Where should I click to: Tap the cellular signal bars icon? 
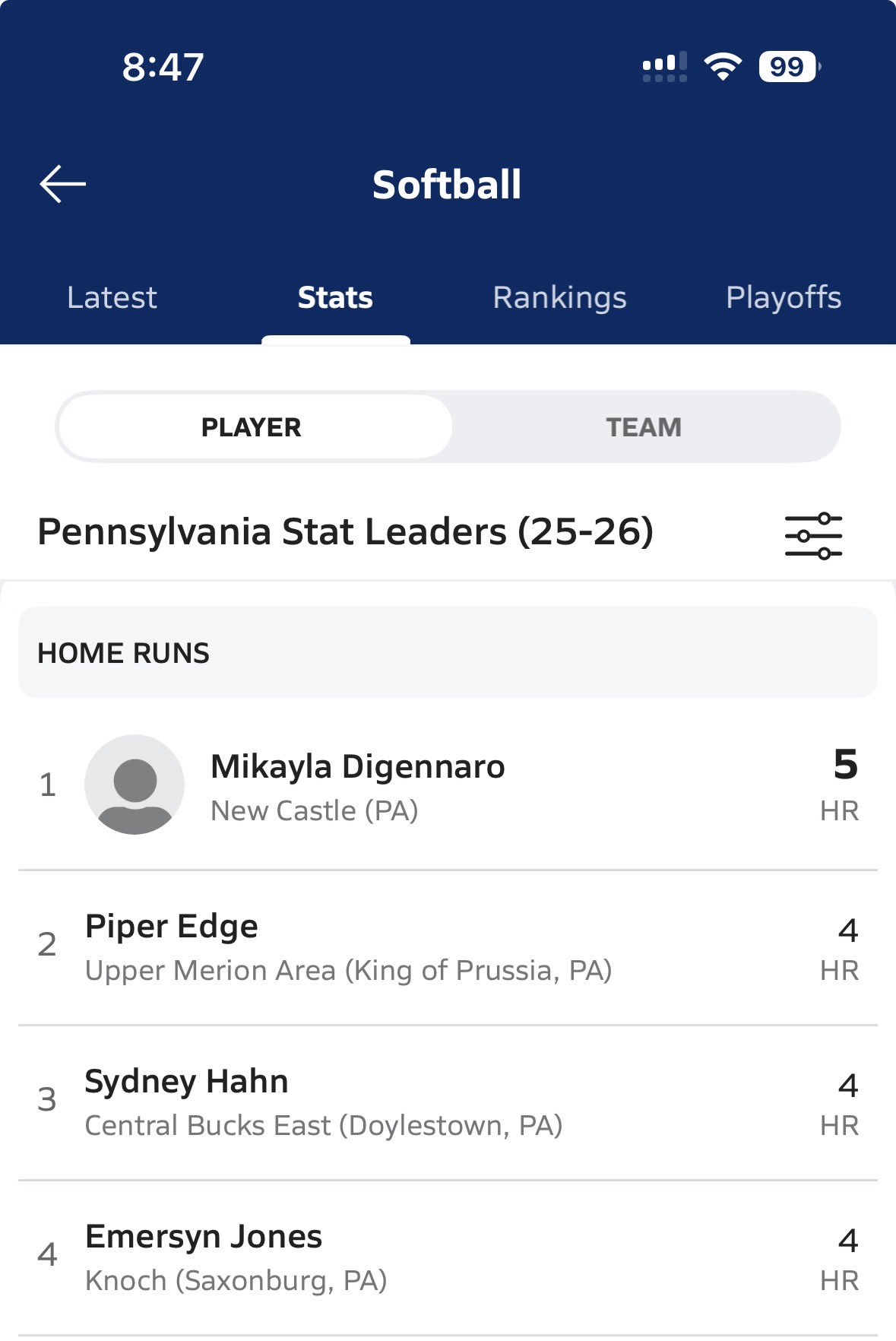[664, 67]
